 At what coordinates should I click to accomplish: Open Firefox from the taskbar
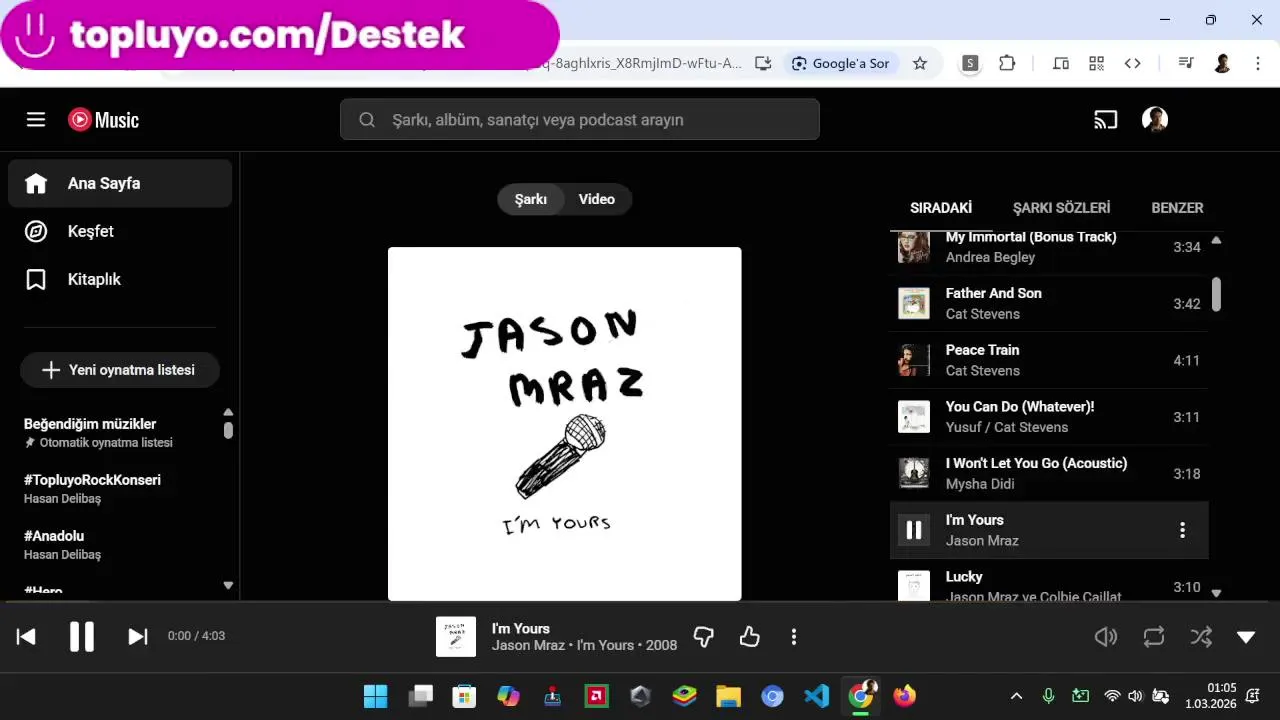tap(905, 696)
